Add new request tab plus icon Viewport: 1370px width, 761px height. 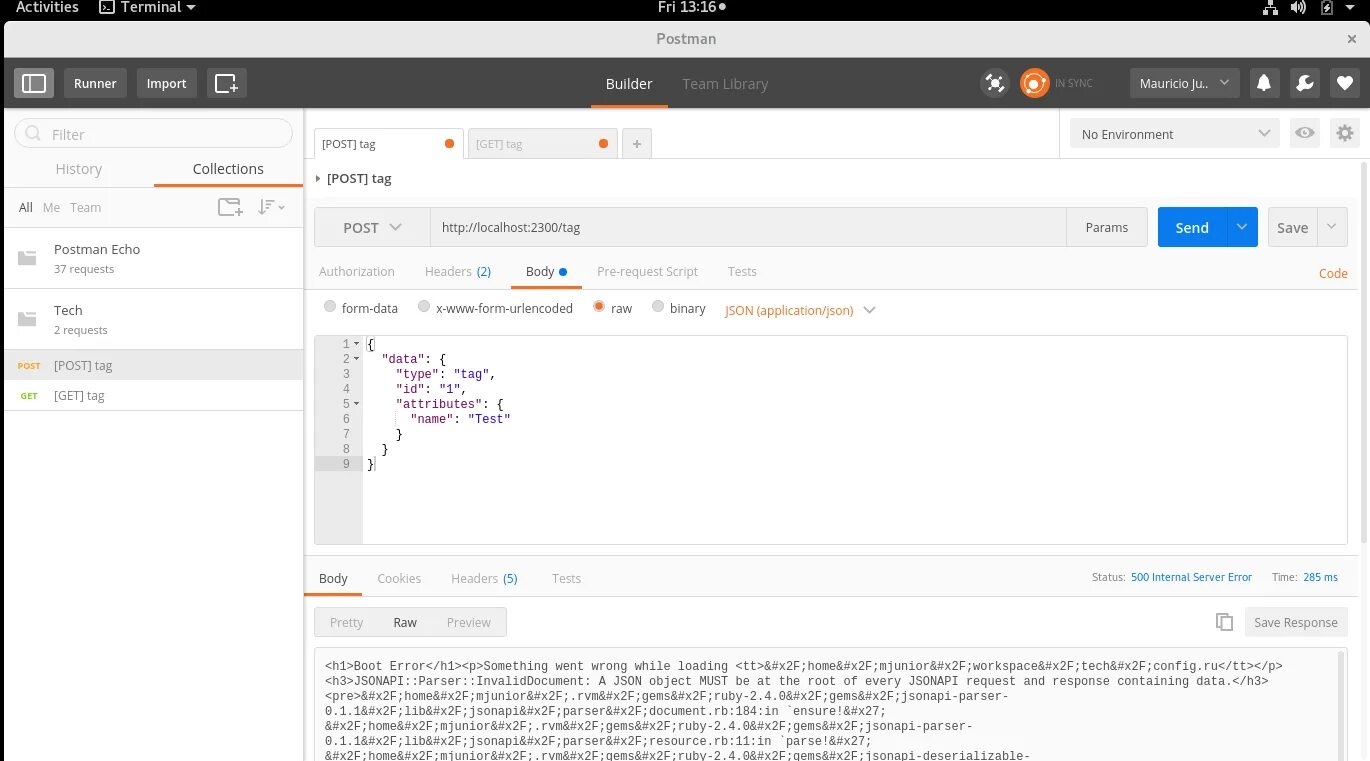pos(636,144)
